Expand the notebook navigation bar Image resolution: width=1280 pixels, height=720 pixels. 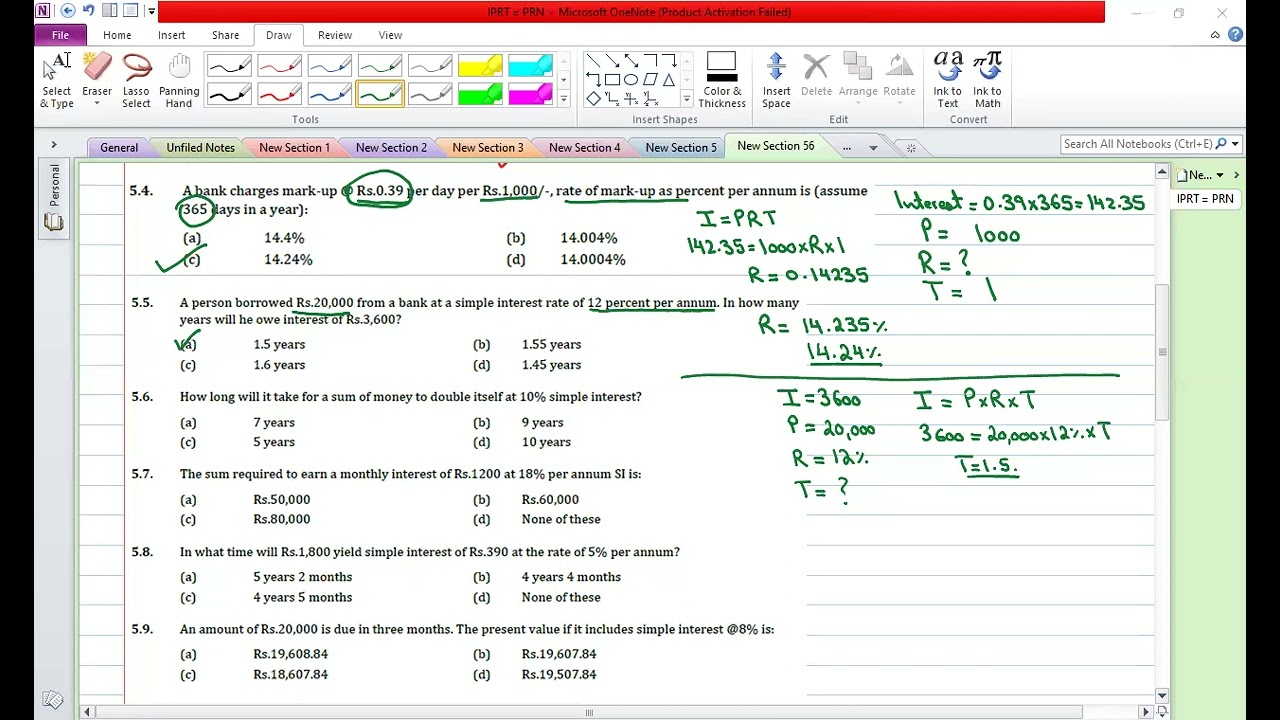pyautogui.click(x=54, y=145)
